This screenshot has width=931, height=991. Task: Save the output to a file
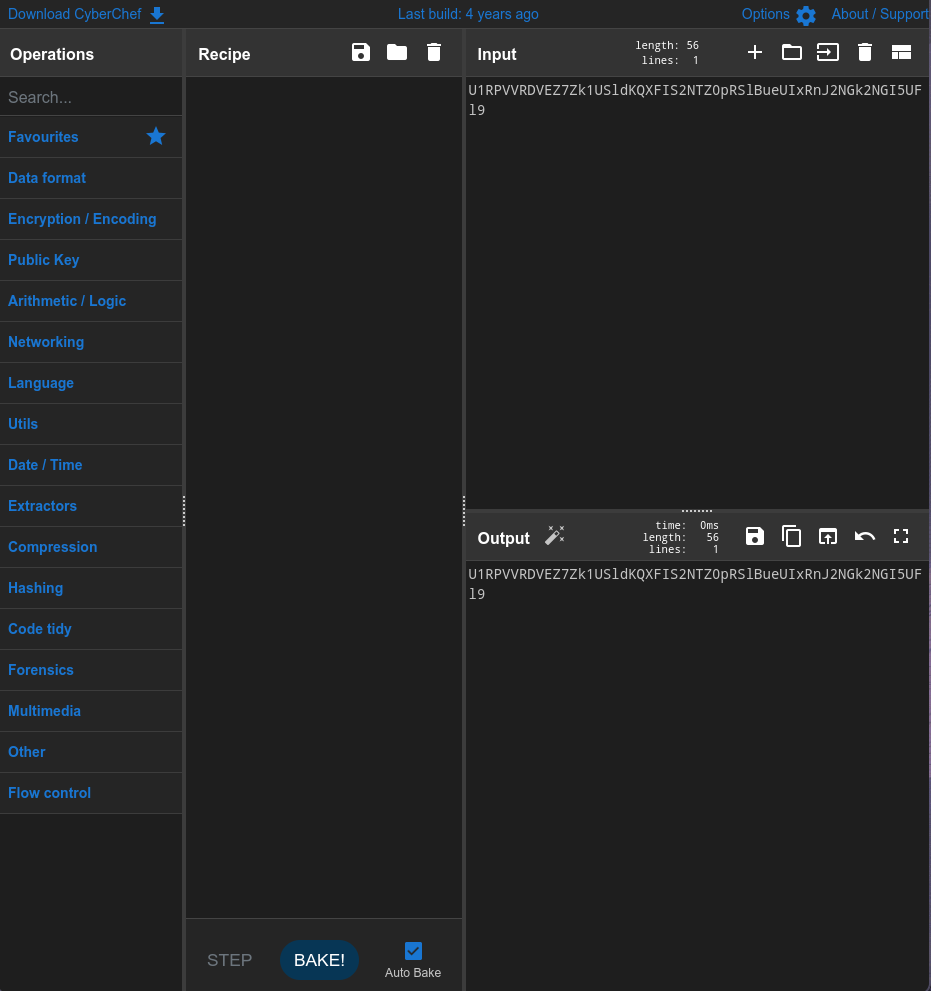[755, 537]
